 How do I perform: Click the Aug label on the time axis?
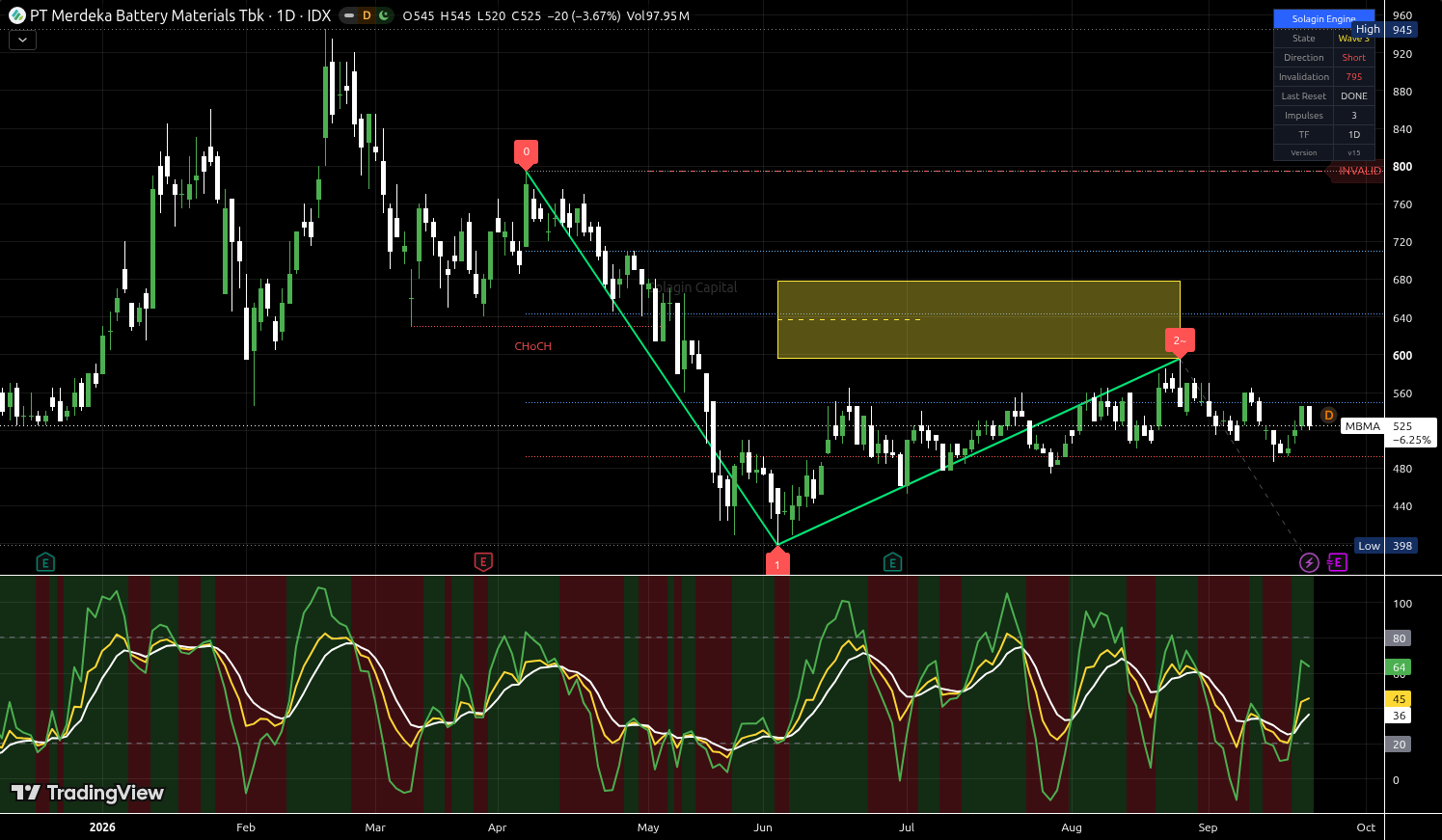[x=1072, y=827]
